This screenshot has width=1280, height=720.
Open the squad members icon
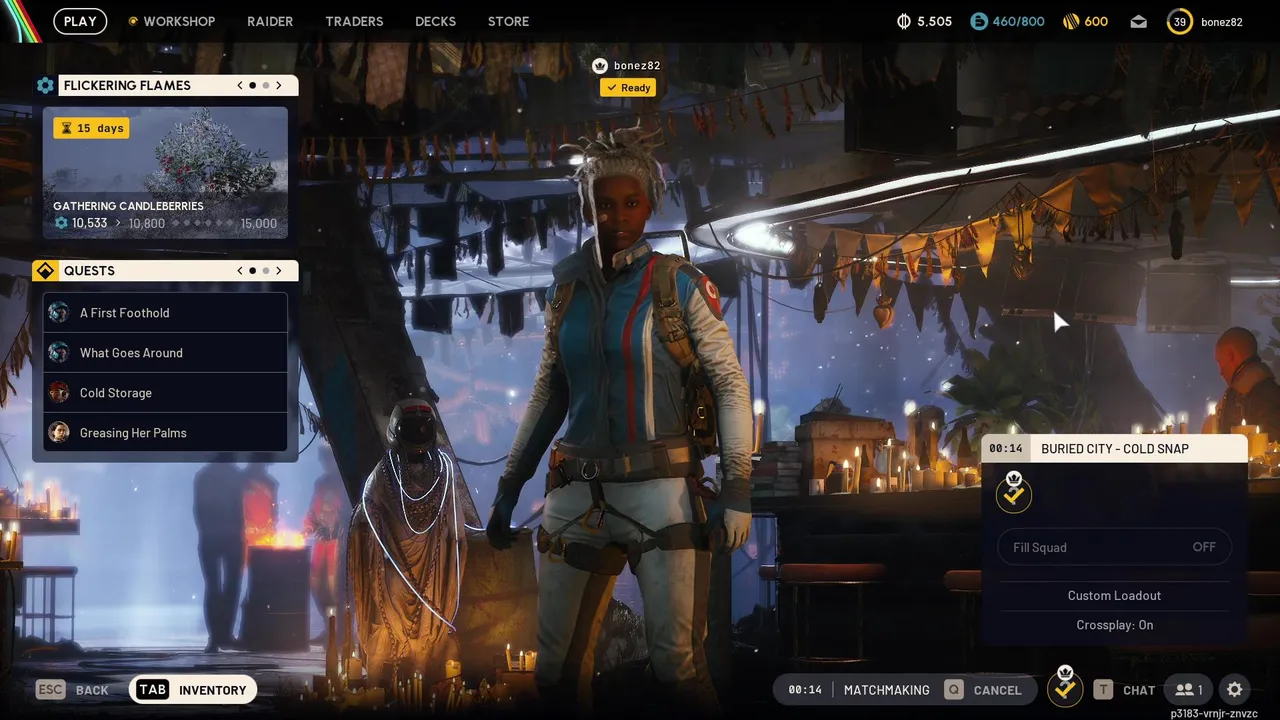1189,690
